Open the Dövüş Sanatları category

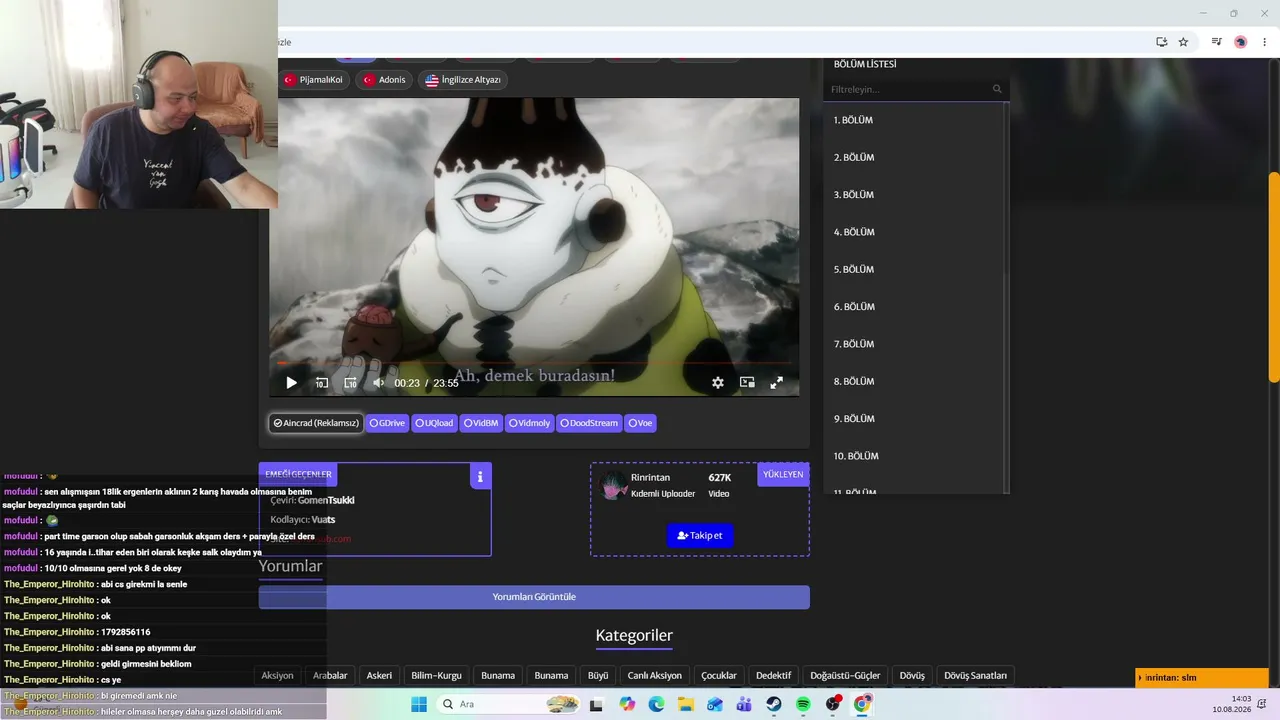(x=976, y=675)
